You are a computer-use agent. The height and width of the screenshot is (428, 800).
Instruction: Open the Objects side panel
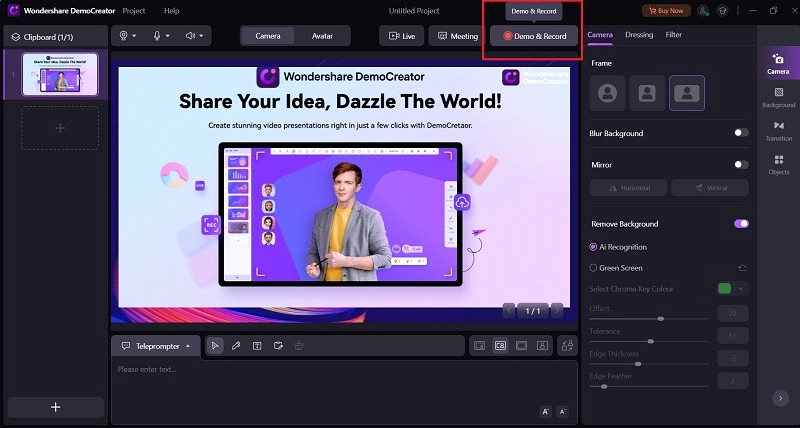point(779,165)
